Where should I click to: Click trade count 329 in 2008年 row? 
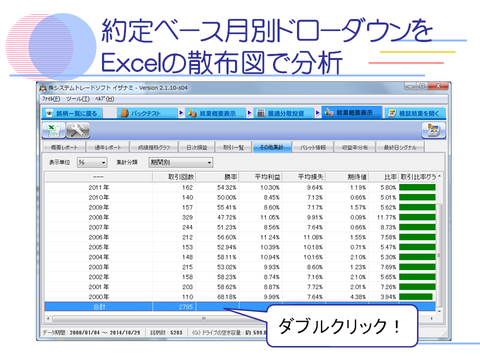(187, 217)
